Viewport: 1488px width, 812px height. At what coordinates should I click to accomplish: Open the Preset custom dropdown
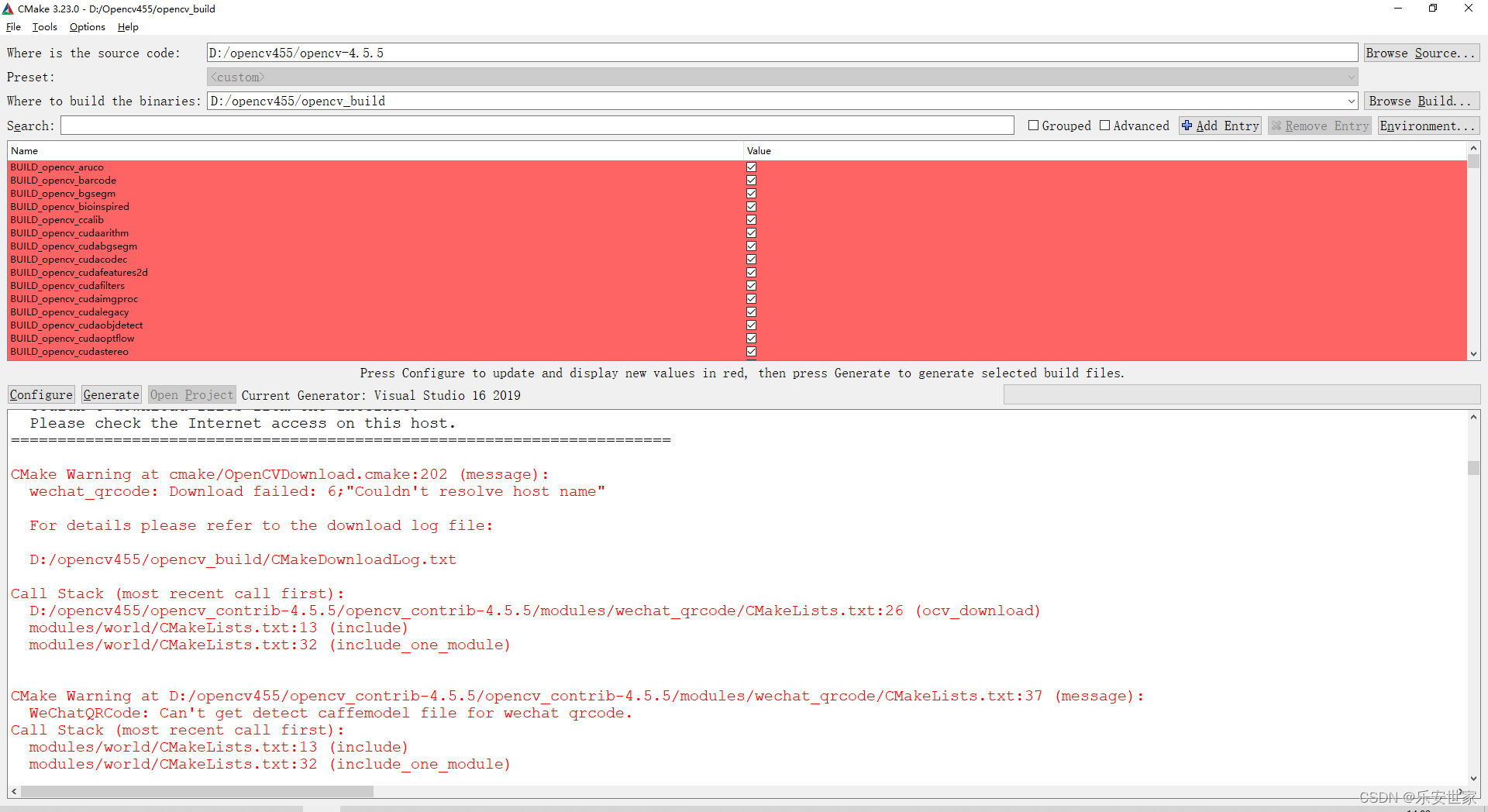(782, 77)
